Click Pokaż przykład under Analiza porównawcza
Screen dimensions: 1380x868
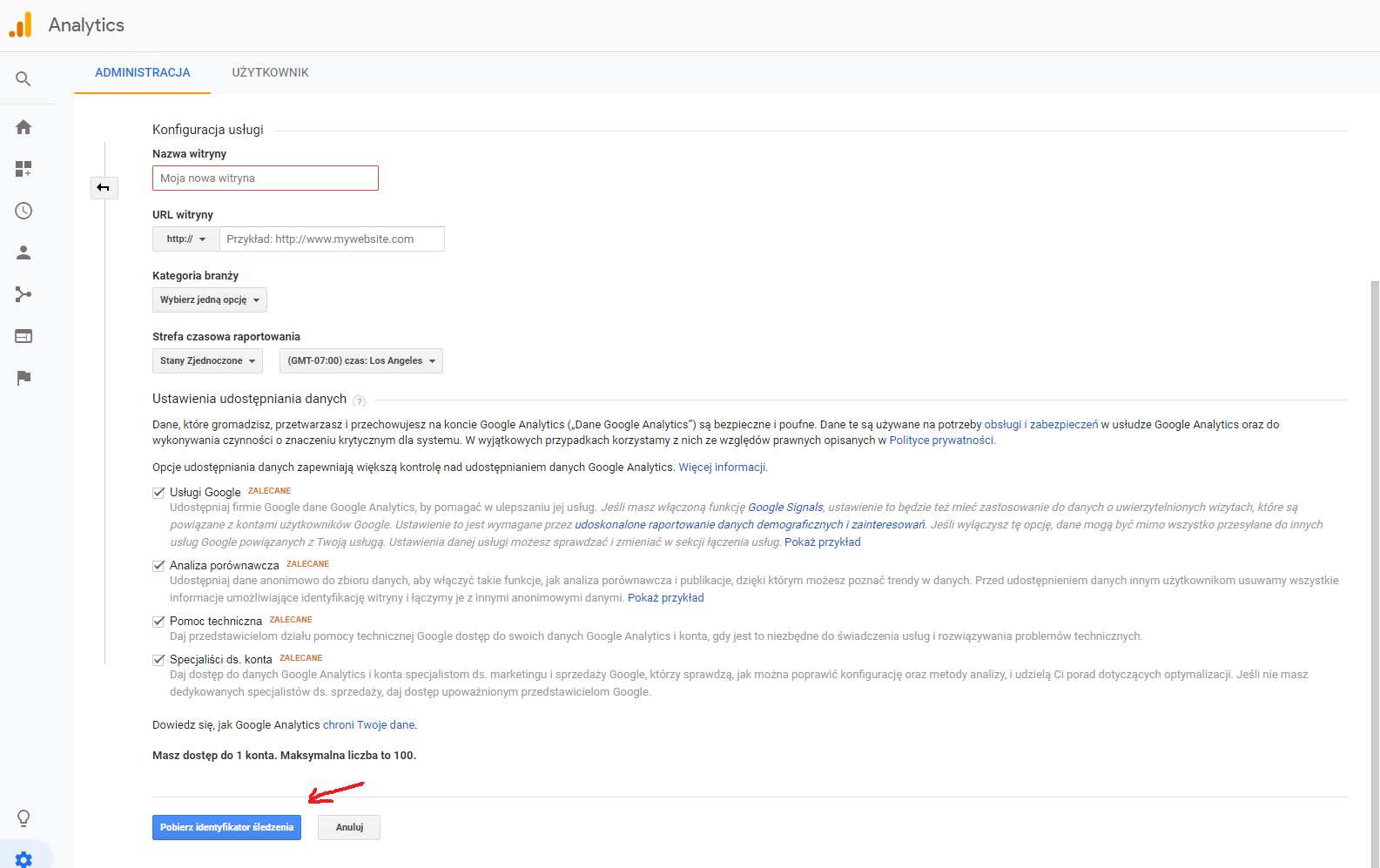666,598
